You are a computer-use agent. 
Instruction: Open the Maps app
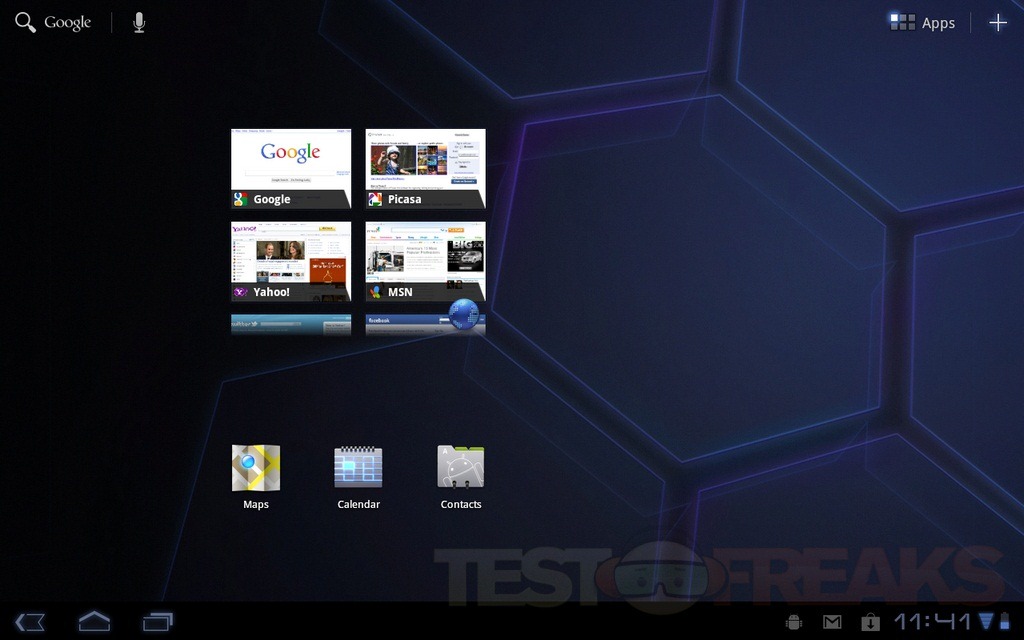click(x=256, y=468)
